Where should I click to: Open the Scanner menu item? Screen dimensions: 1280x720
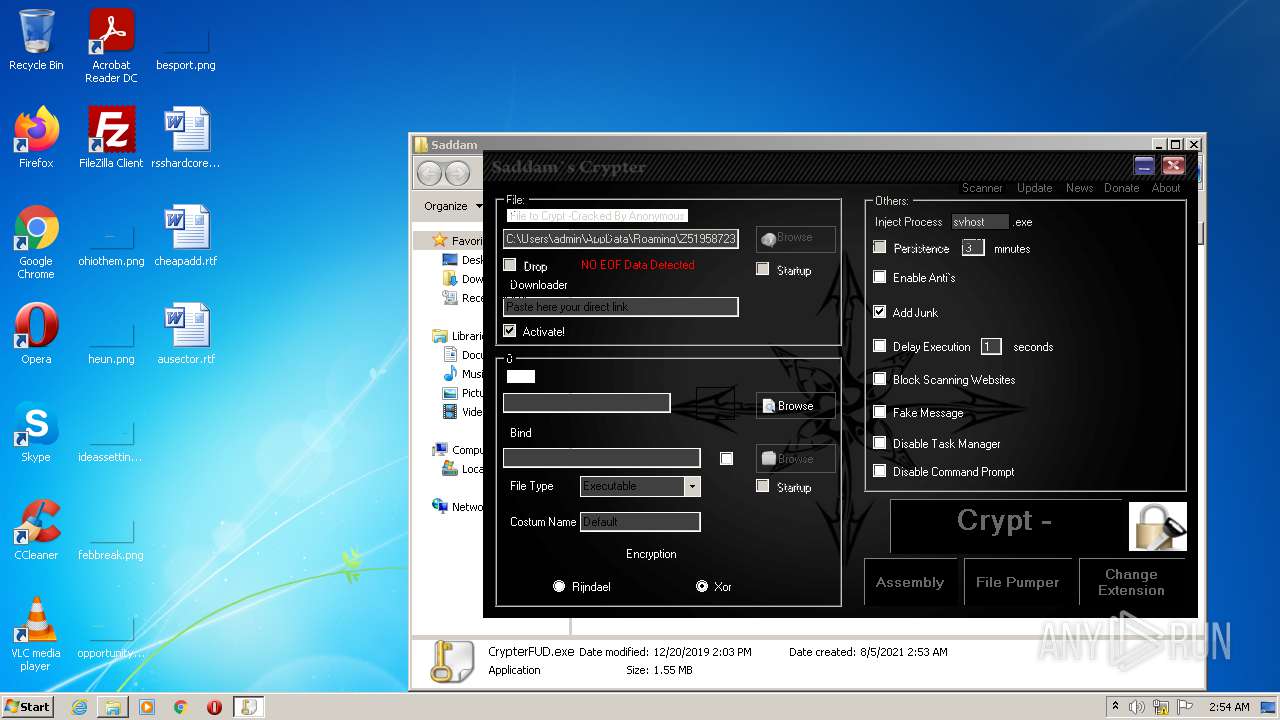[982, 188]
